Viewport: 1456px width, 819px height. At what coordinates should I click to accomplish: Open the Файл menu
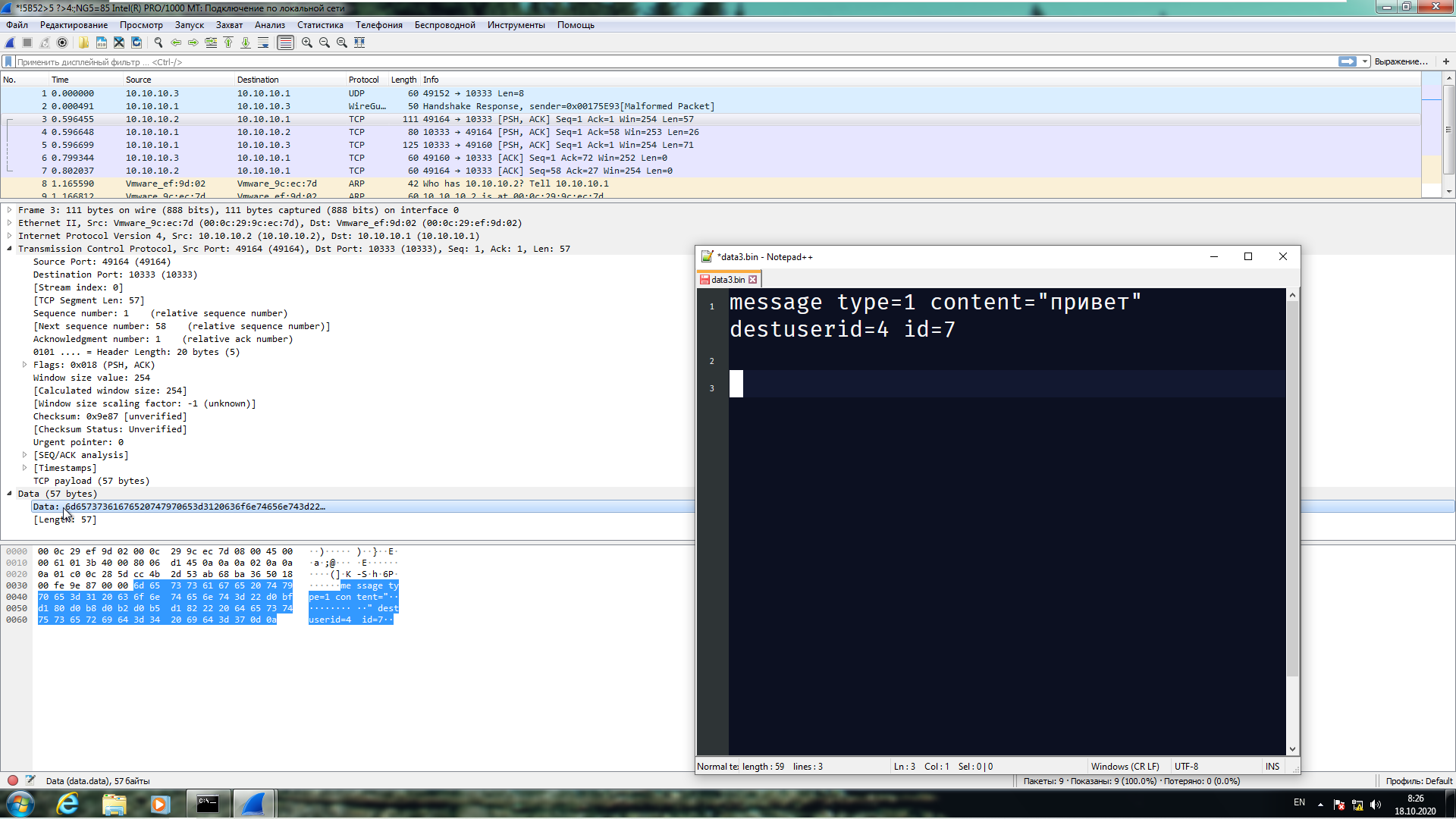(x=17, y=25)
